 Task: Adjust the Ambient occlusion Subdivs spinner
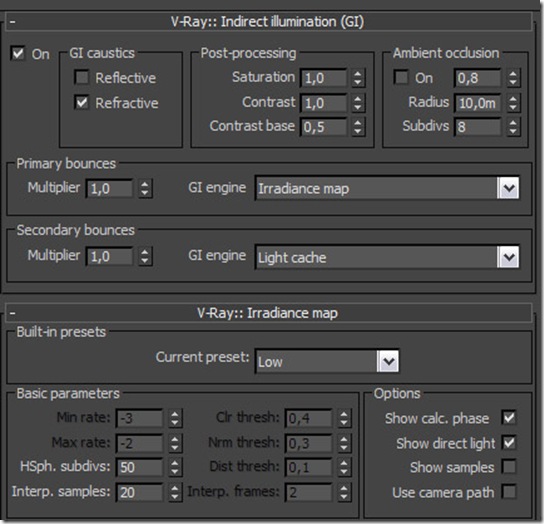pos(513,127)
